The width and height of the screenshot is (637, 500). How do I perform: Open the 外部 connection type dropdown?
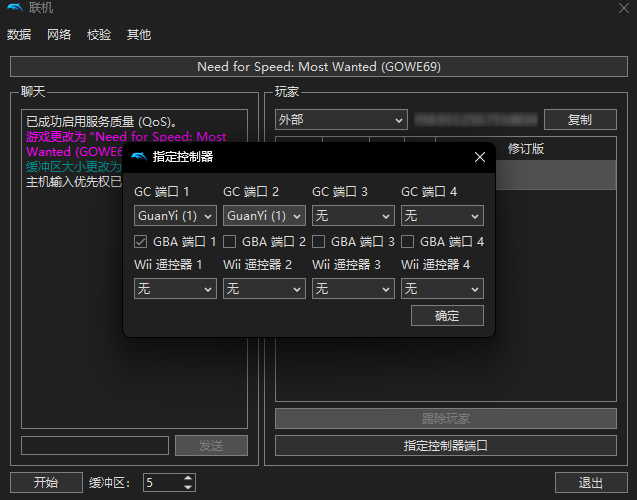(x=341, y=120)
